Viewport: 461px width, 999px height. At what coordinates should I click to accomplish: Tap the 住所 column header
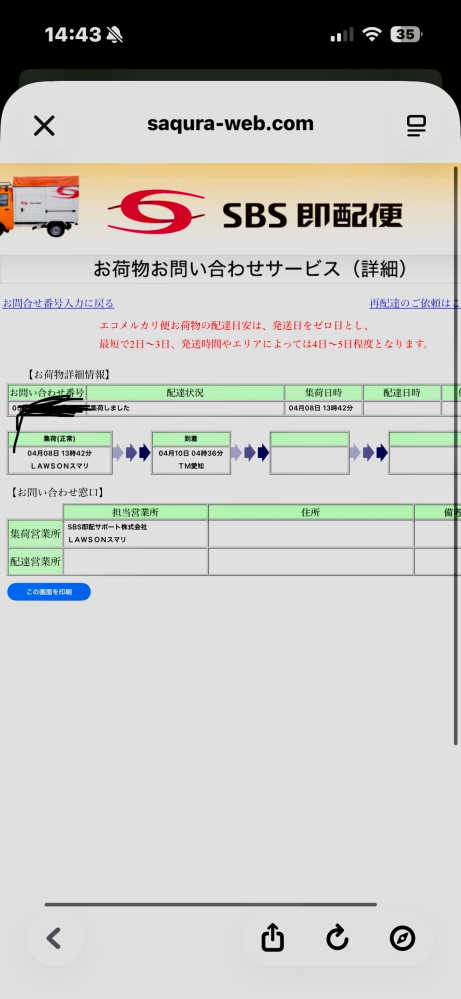coord(311,512)
